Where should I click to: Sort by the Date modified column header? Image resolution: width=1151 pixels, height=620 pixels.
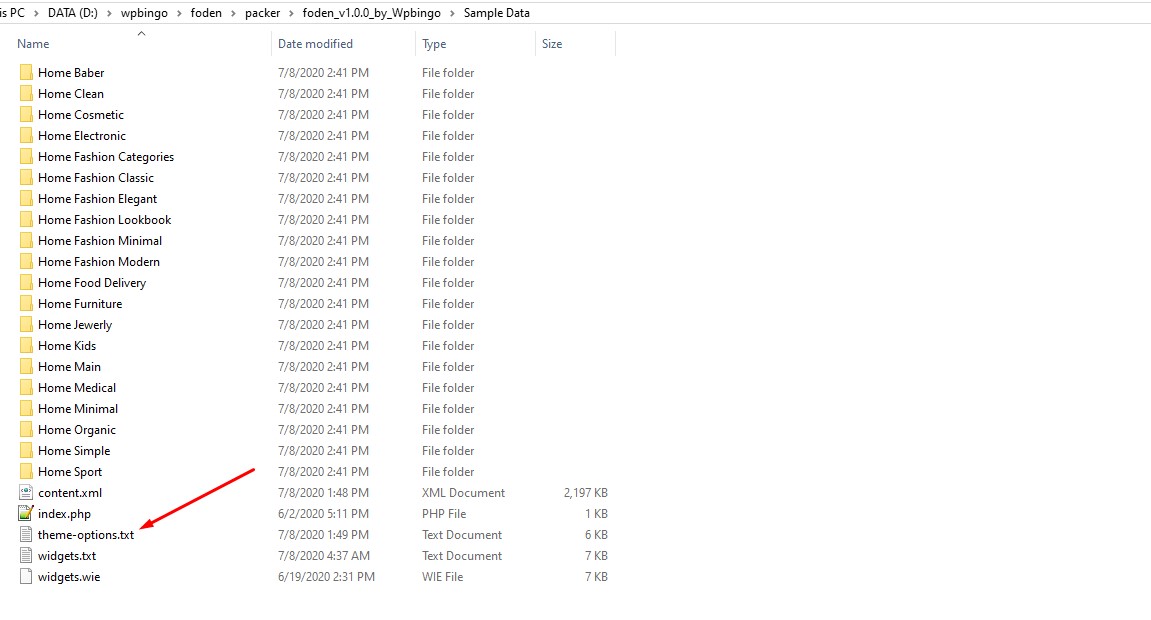pyautogui.click(x=315, y=44)
